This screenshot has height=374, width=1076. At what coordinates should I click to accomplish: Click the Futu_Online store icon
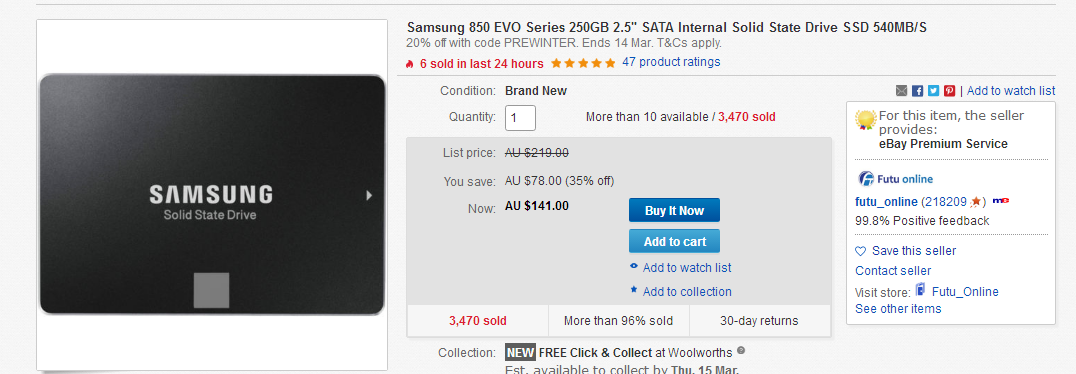(x=920, y=290)
